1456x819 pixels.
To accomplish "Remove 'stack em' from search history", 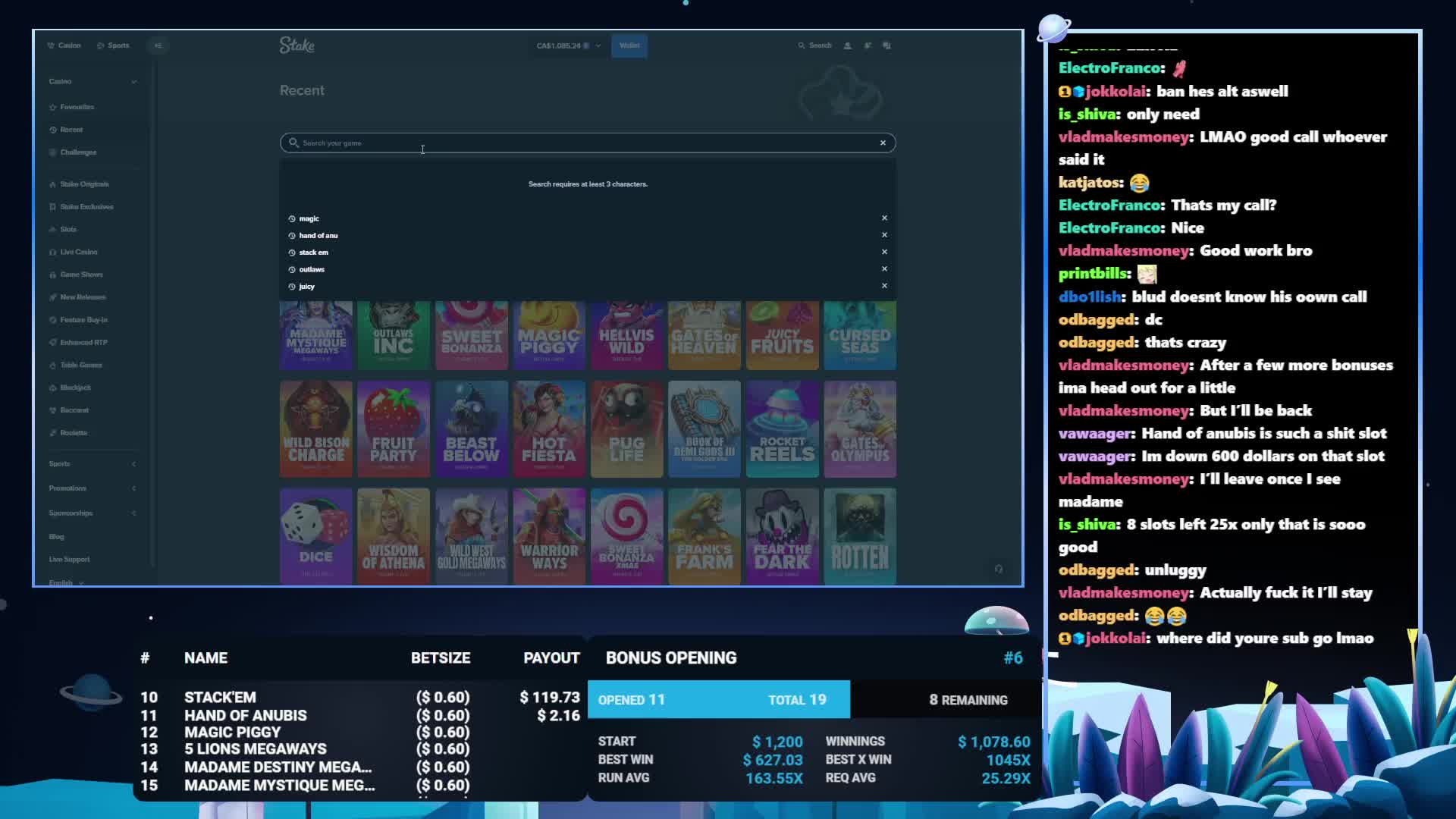I will pyautogui.click(x=884, y=252).
